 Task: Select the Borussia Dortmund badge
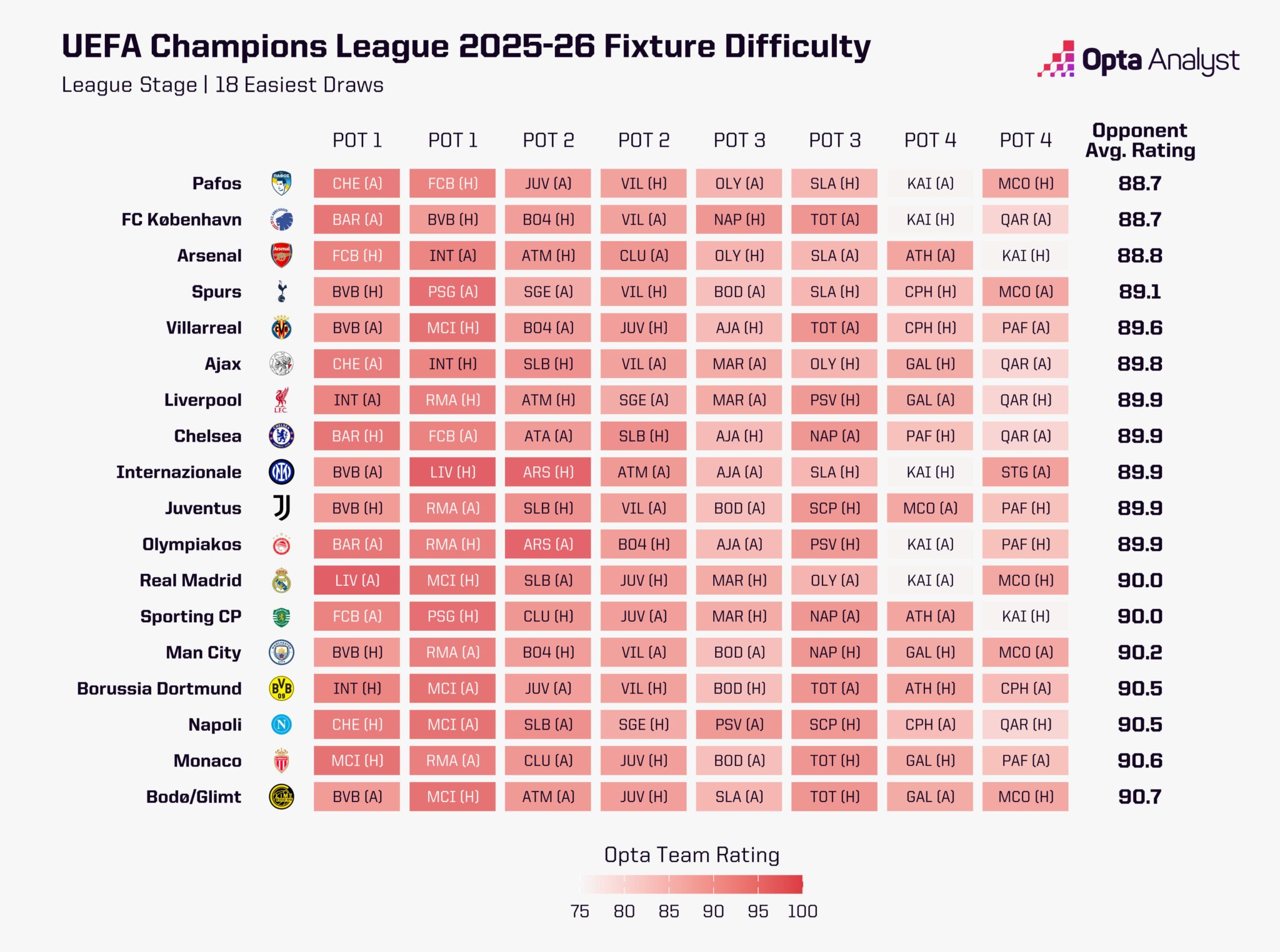(x=281, y=688)
